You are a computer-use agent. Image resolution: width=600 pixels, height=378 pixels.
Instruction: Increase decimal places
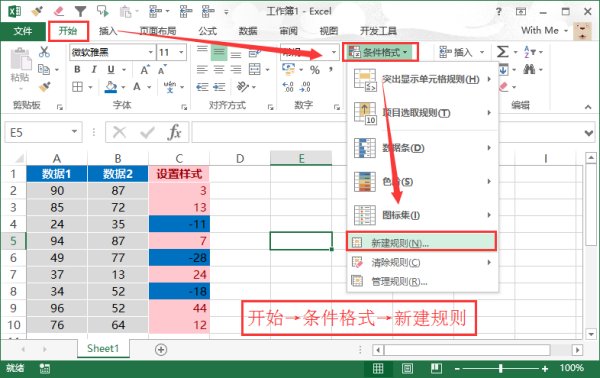(288, 87)
